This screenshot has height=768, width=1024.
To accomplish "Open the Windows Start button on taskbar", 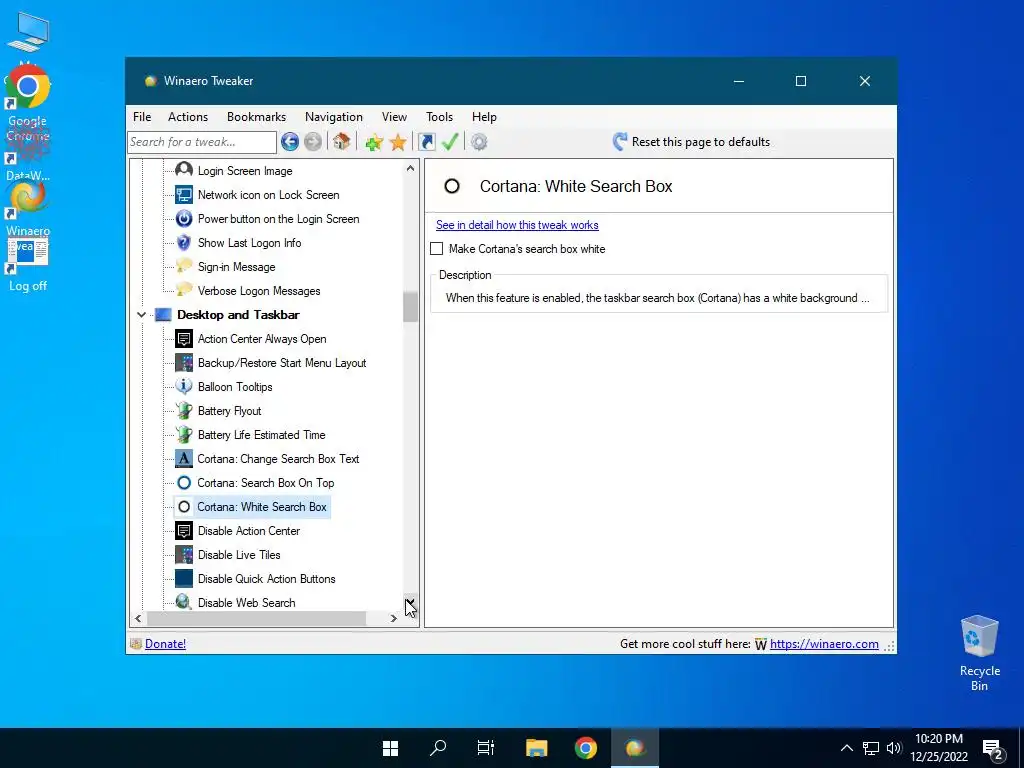I will click(391, 748).
